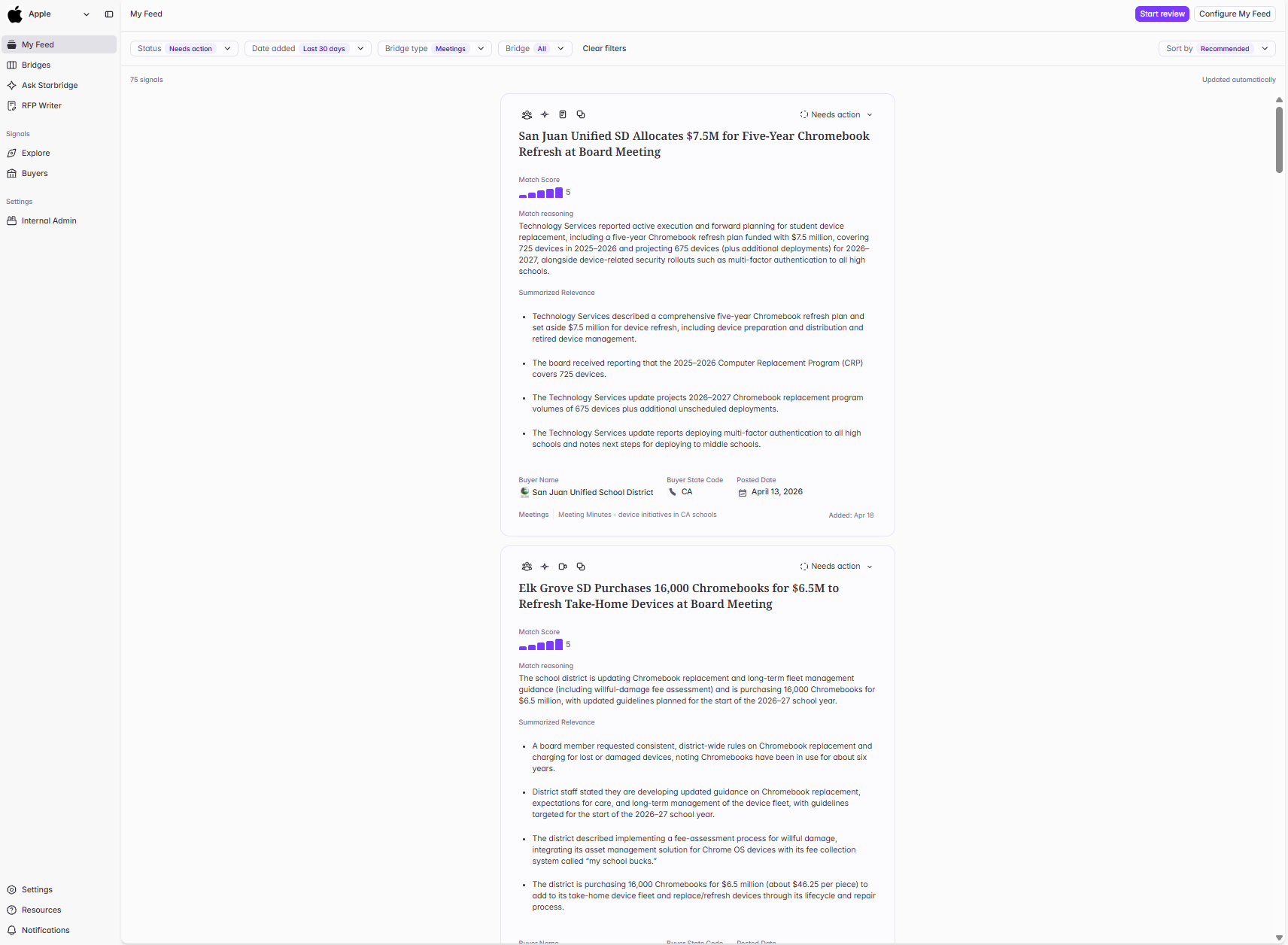Open the Buyers page
The image size is (1288, 945).
tap(59, 174)
